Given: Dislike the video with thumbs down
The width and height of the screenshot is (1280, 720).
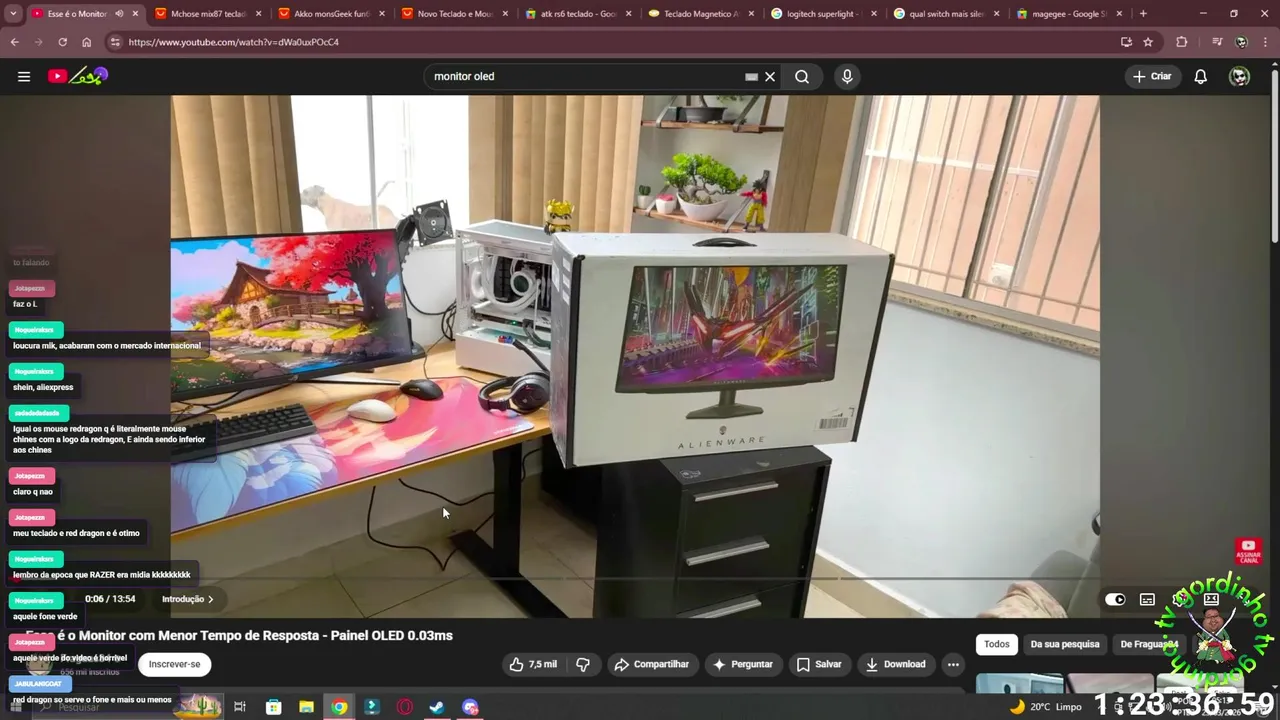Looking at the screenshot, I should [x=583, y=664].
